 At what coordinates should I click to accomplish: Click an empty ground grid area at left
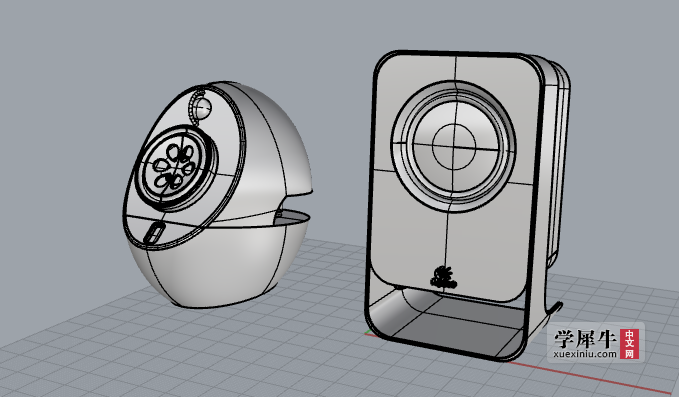[x=87, y=346]
